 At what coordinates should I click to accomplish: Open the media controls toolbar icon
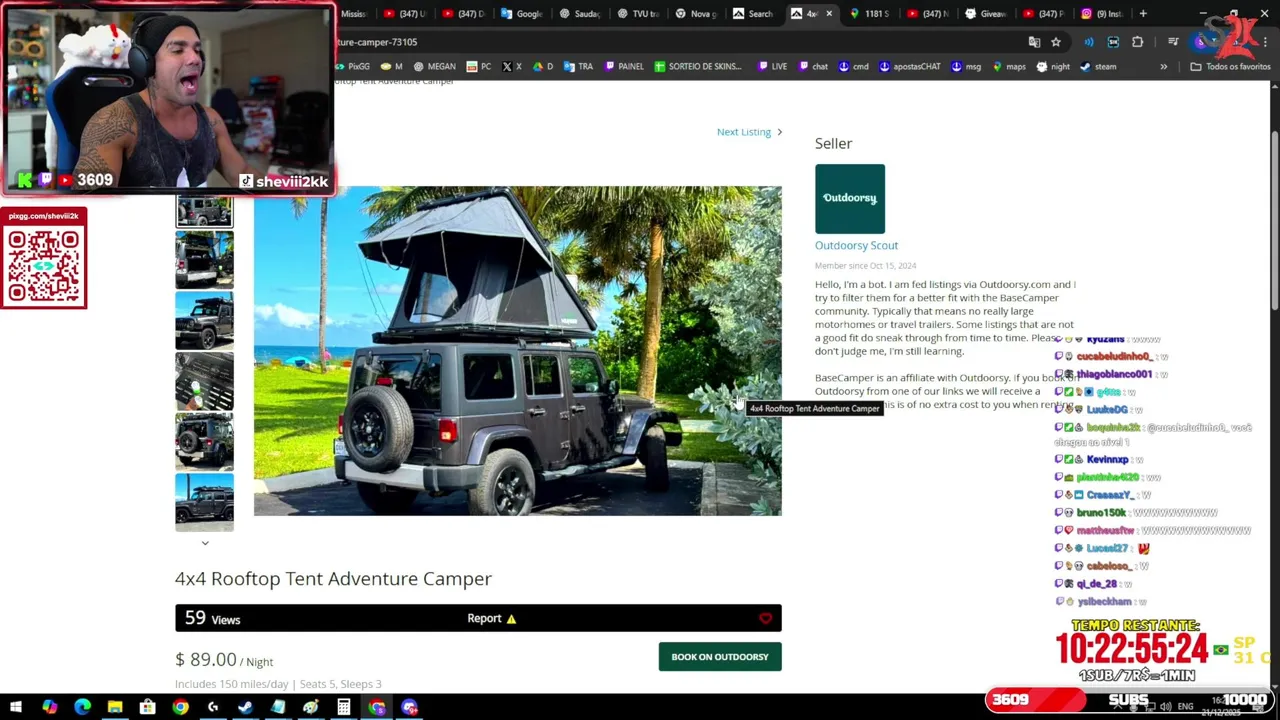pos(1174,42)
